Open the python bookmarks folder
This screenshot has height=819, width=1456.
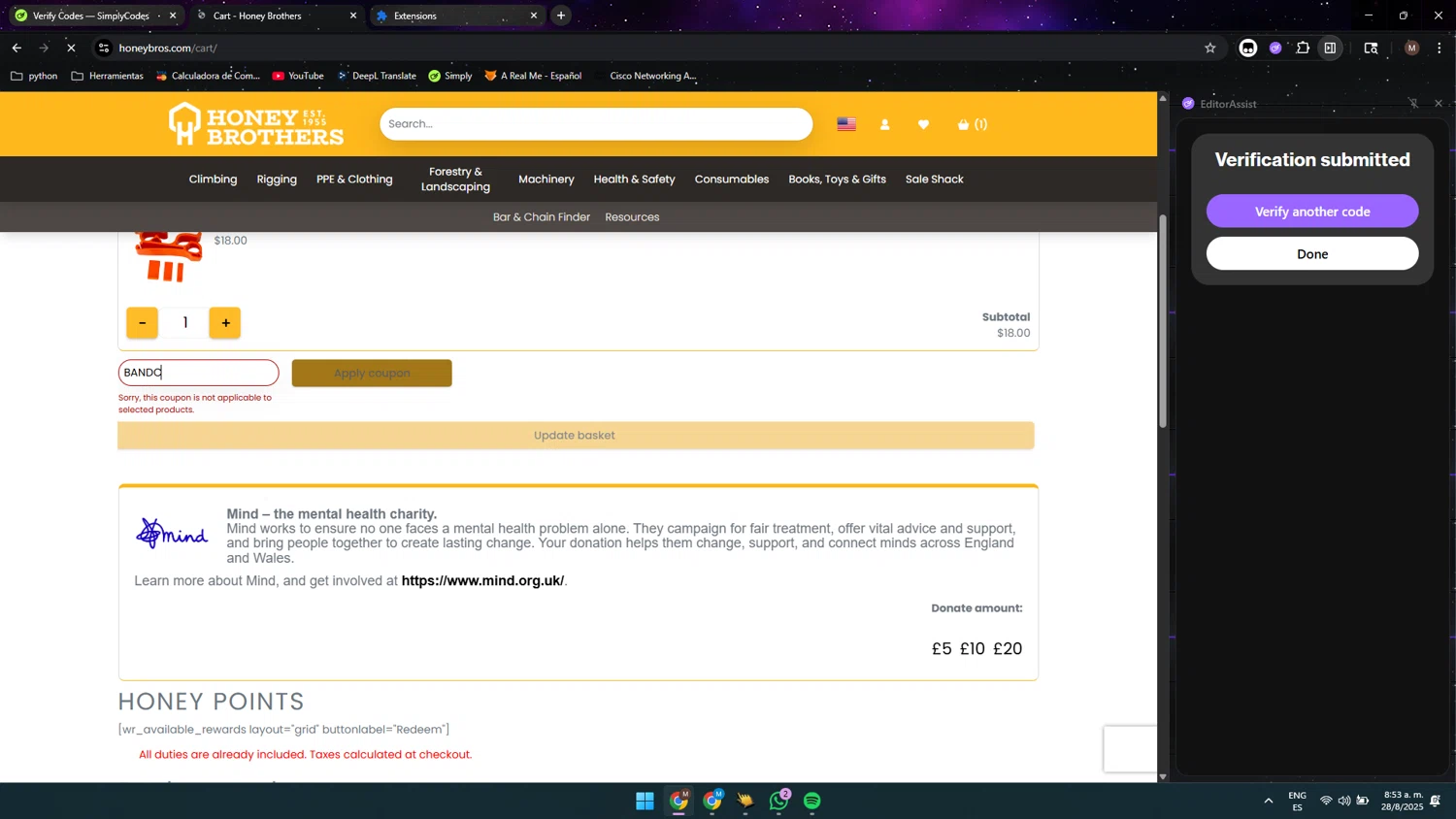click(x=34, y=76)
